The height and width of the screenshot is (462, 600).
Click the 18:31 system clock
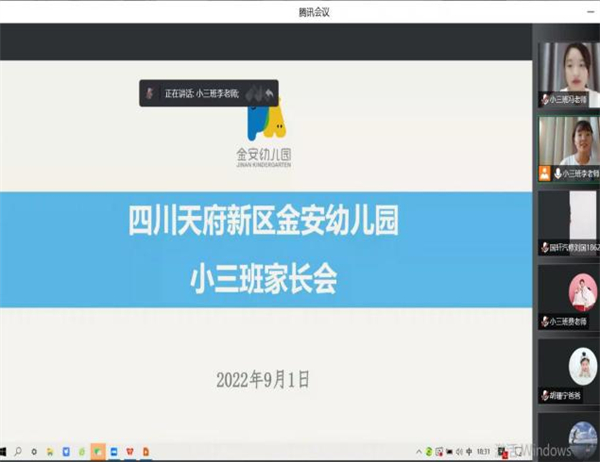tap(483, 453)
